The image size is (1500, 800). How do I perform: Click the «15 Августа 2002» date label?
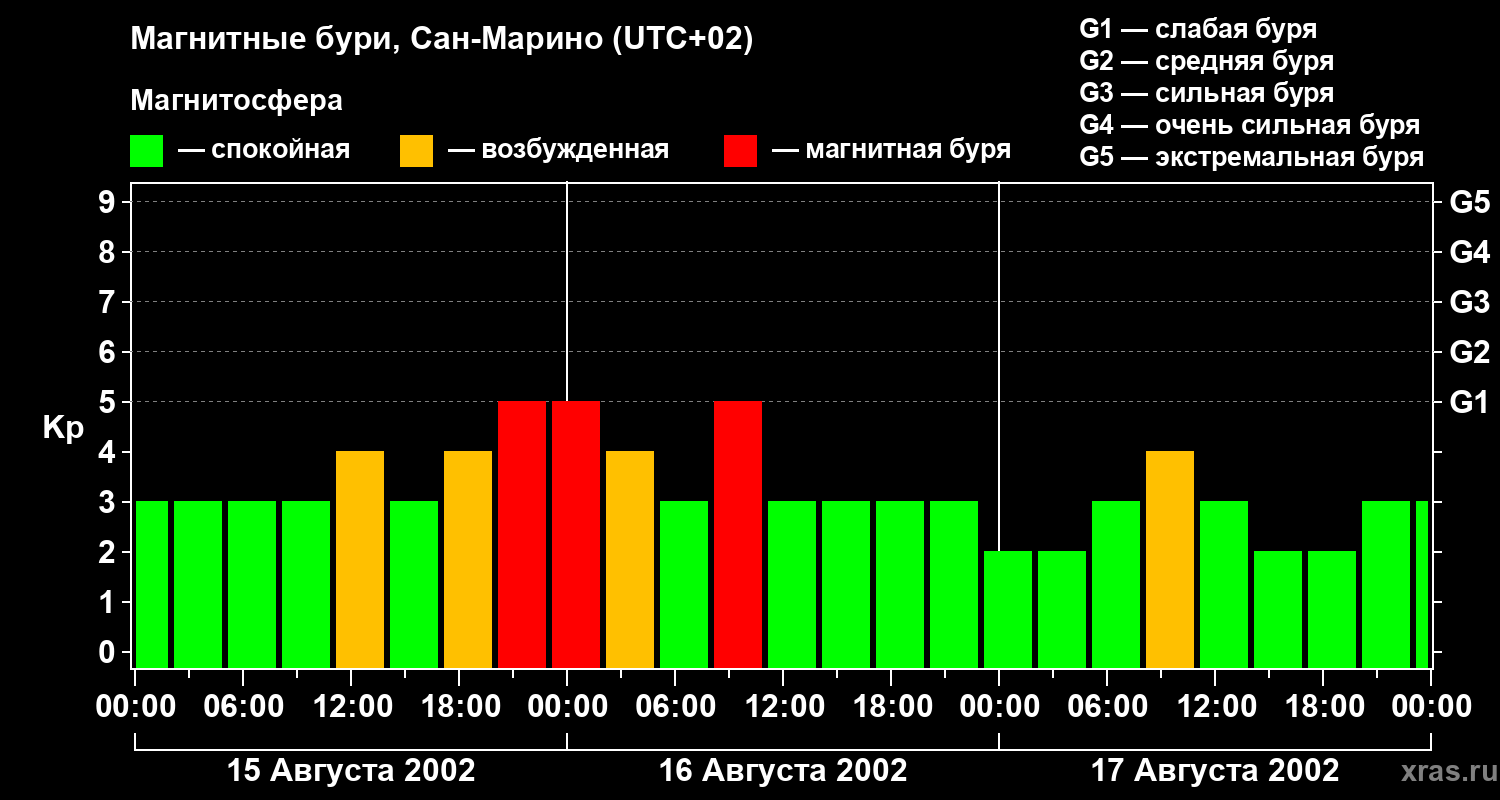point(351,771)
